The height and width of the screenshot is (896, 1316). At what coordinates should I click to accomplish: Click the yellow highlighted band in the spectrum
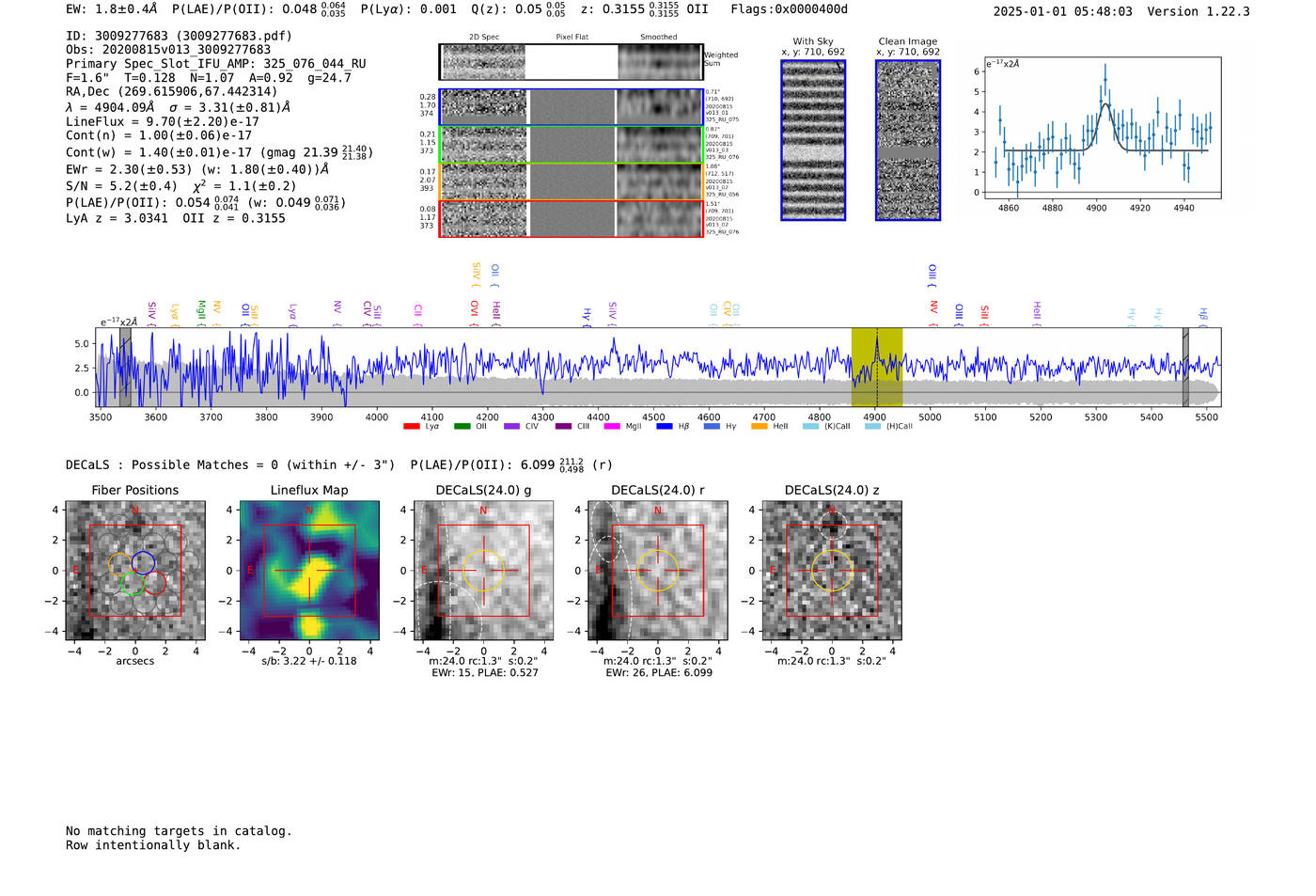coord(877,367)
